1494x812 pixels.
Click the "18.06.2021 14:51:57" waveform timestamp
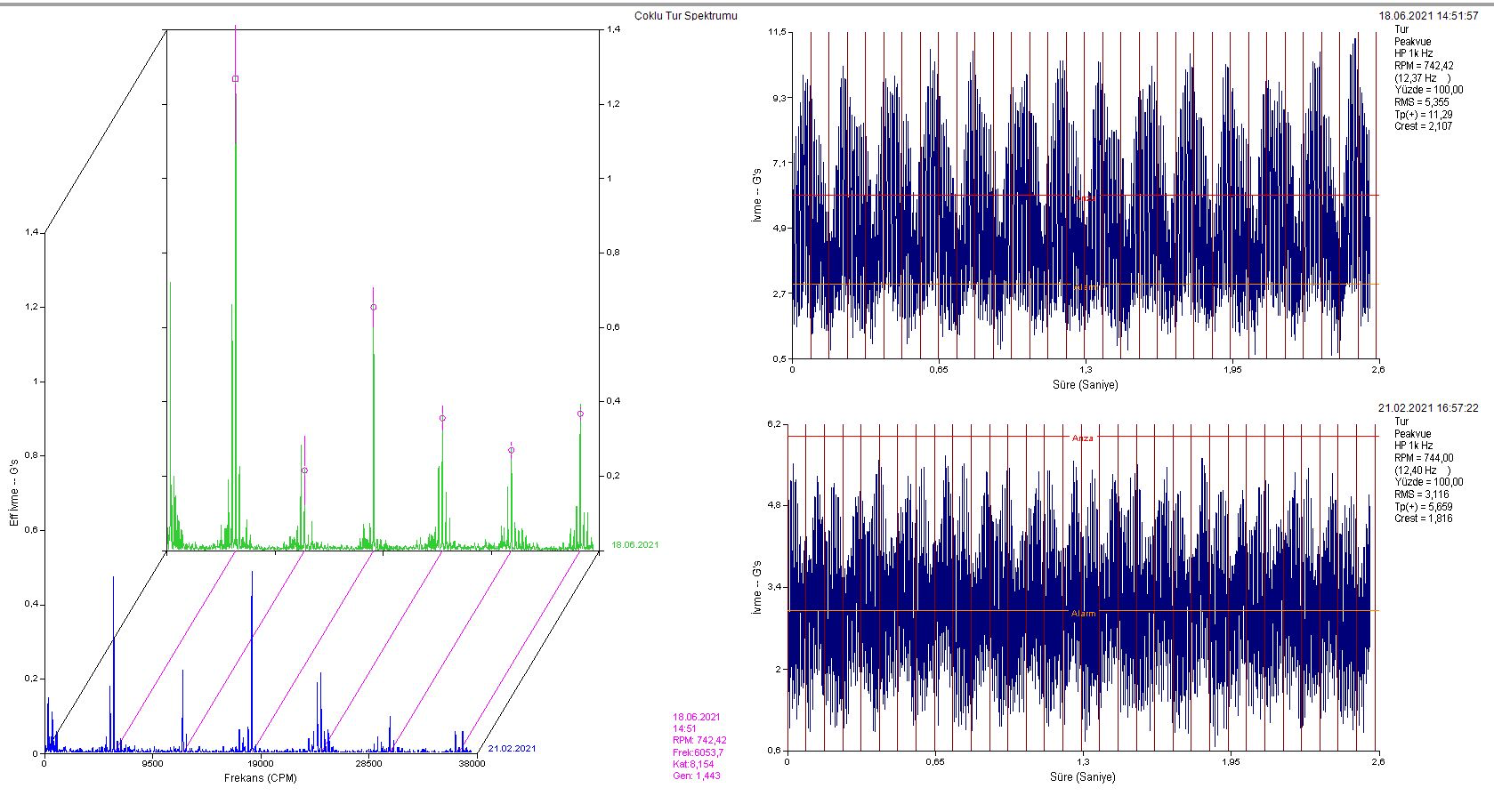point(1428,16)
